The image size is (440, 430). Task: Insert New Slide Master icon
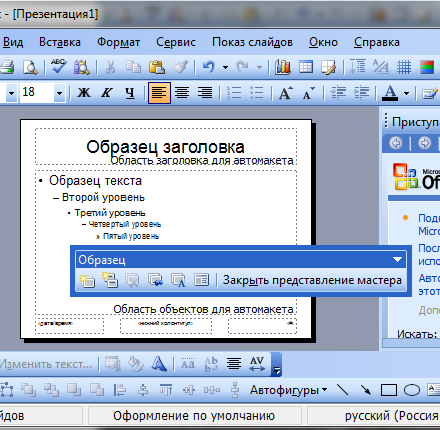coord(87,280)
